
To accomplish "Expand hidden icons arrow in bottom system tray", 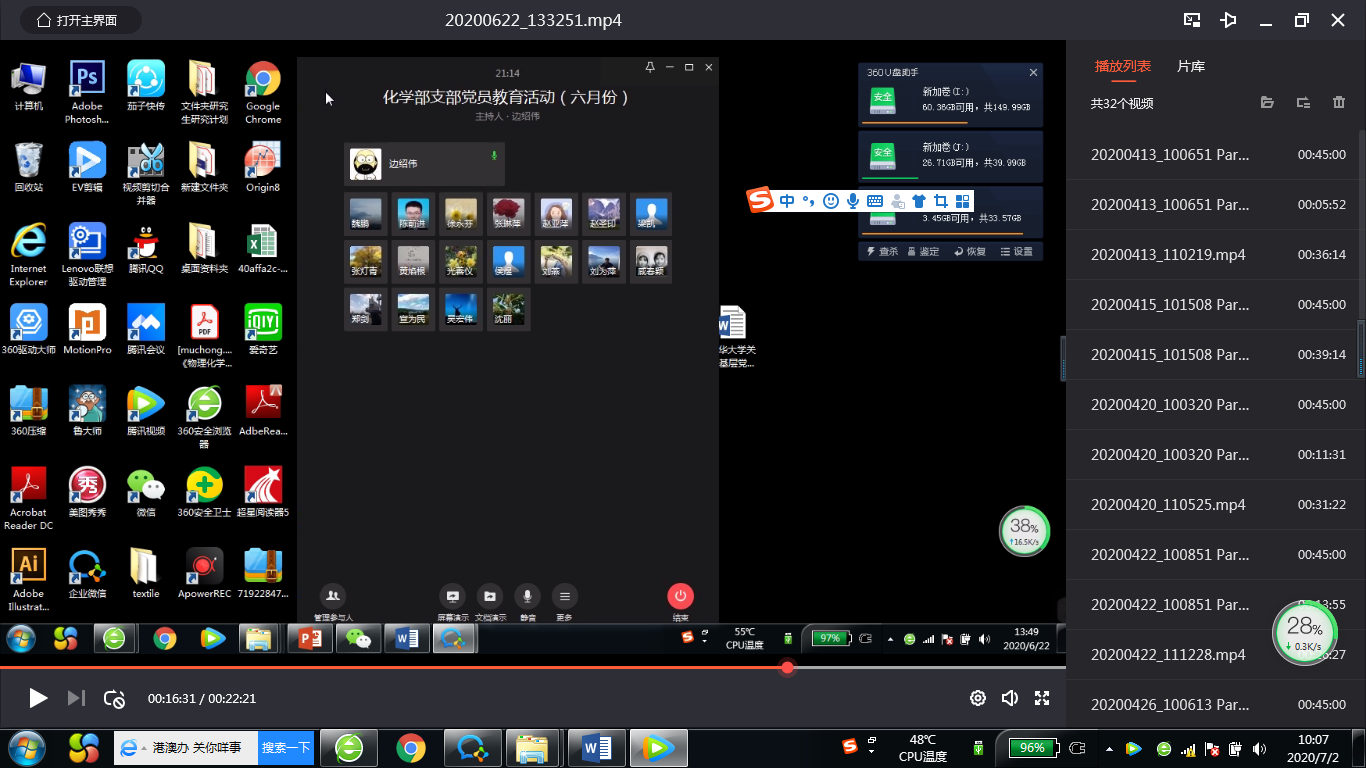I will coord(1109,748).
